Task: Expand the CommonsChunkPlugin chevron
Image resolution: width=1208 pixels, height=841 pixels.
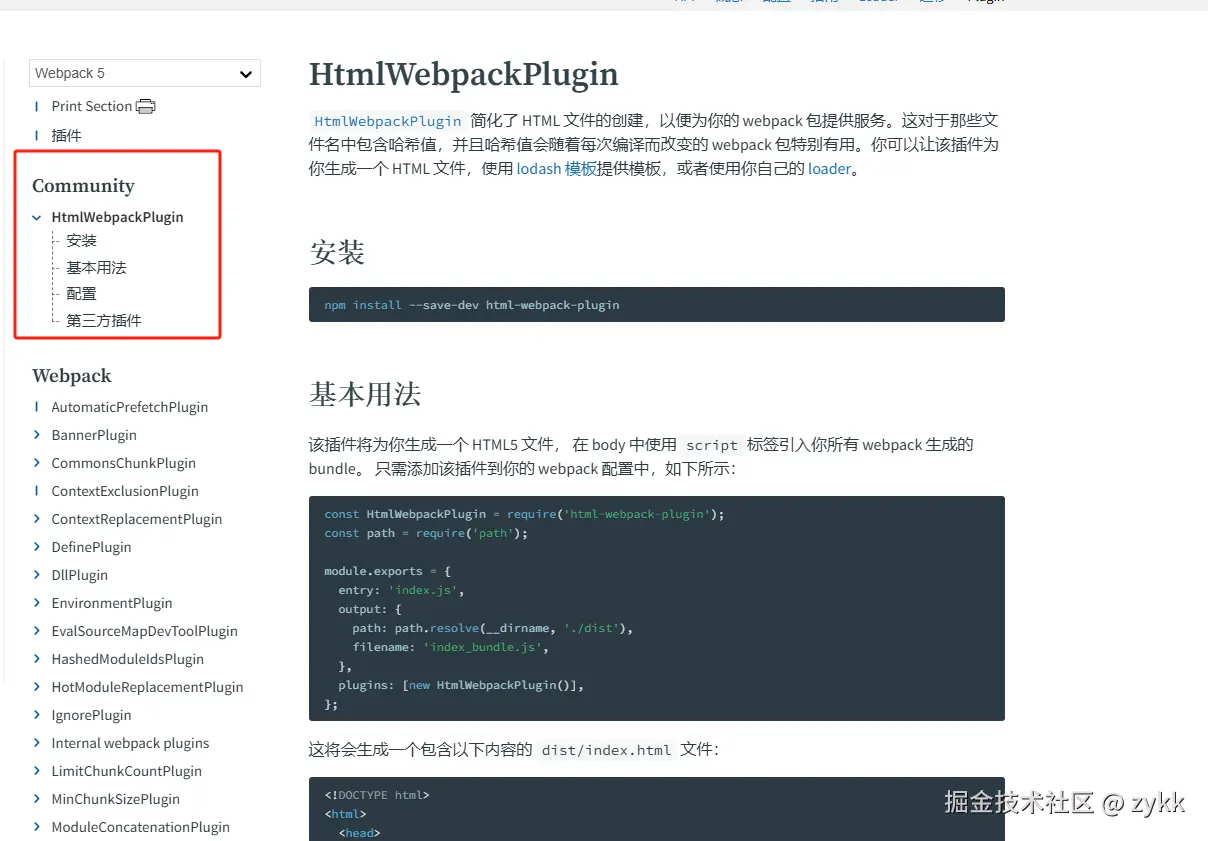Action: [x=37, y=463]
